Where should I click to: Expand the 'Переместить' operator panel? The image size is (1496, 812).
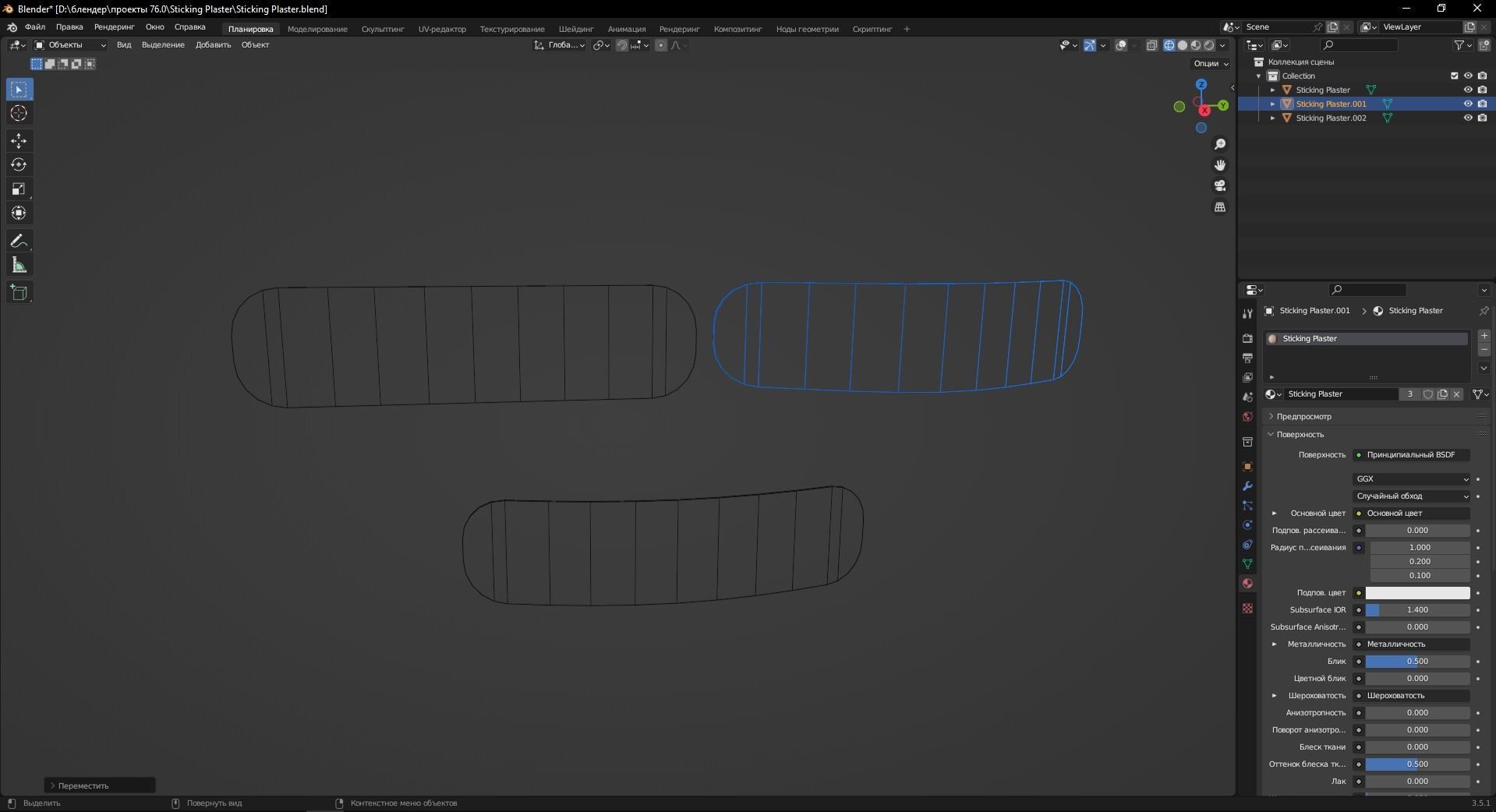pos(100,786)
